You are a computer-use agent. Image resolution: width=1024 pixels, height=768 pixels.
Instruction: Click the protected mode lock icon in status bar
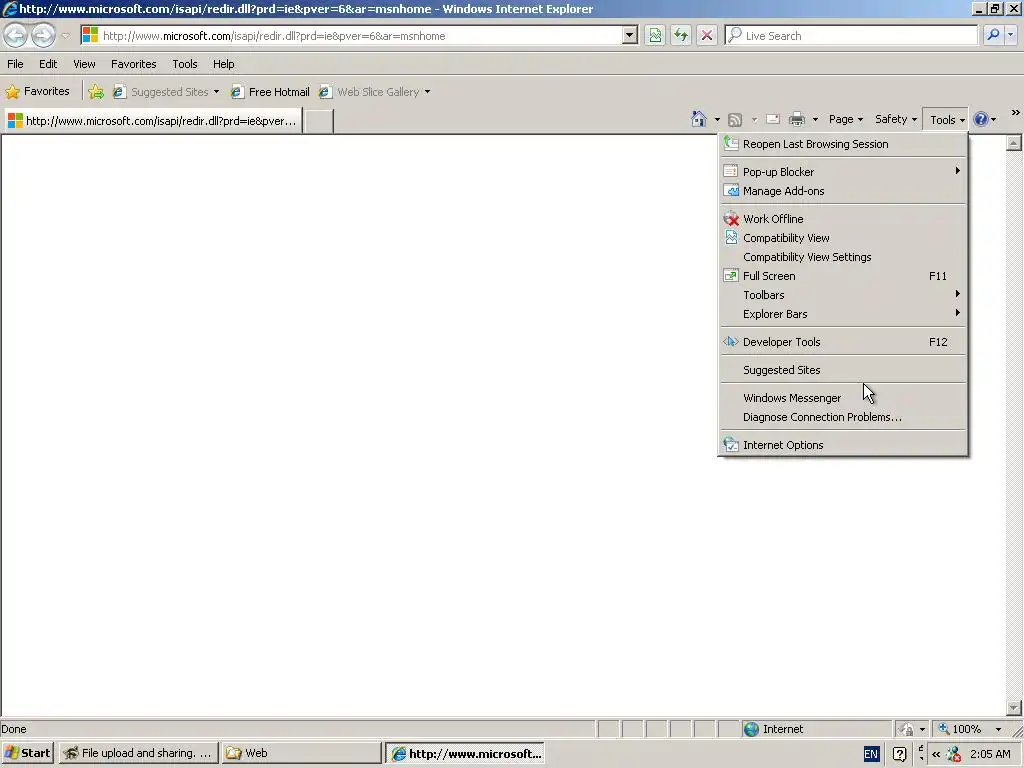point(906,729)
